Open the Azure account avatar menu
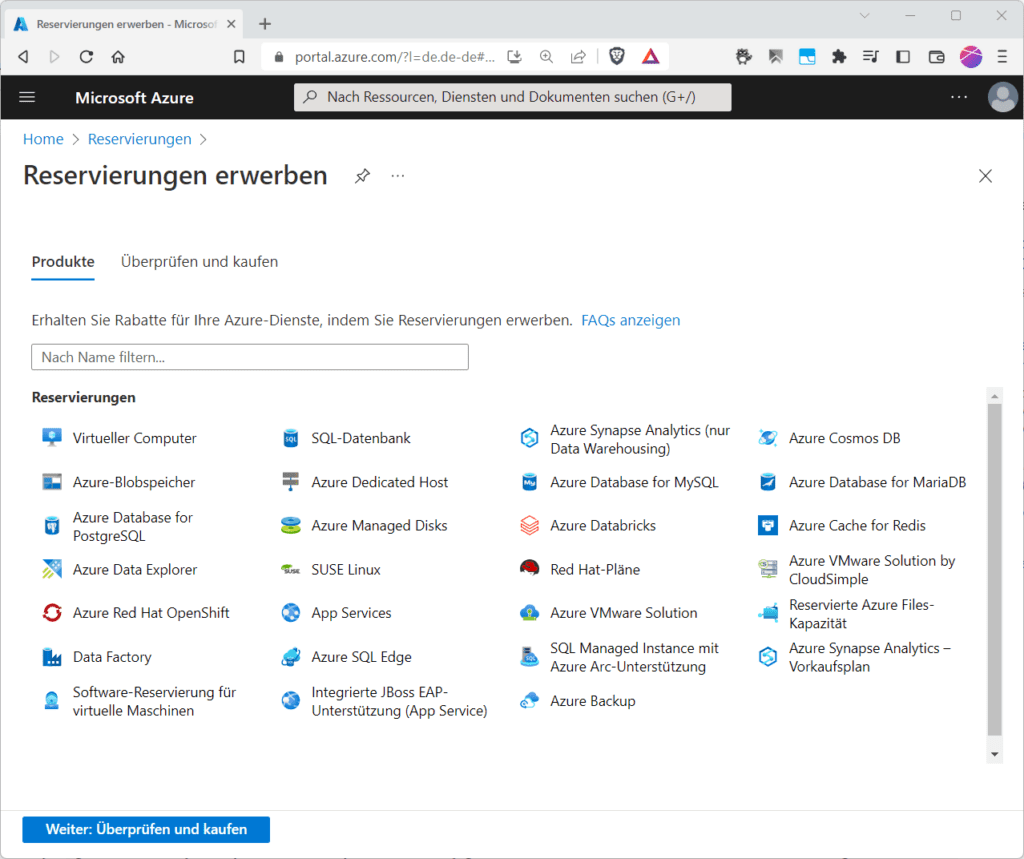The width and height of the screenshot is (1024, 859). tap(1002, 97)
